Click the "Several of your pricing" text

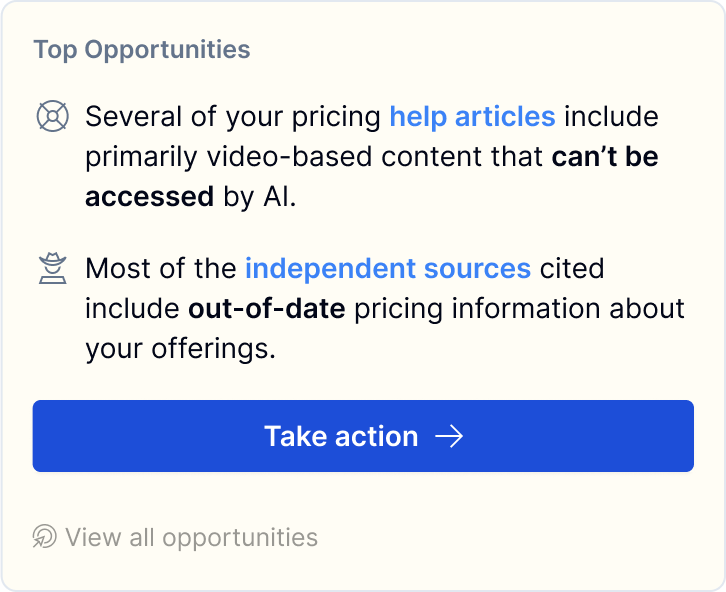(233, 117)
